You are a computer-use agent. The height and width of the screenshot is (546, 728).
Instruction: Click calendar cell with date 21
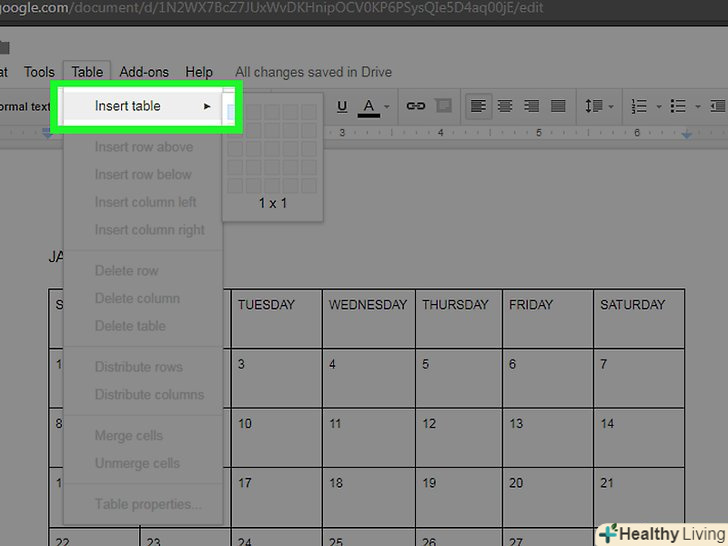click(x=639, y=497)
